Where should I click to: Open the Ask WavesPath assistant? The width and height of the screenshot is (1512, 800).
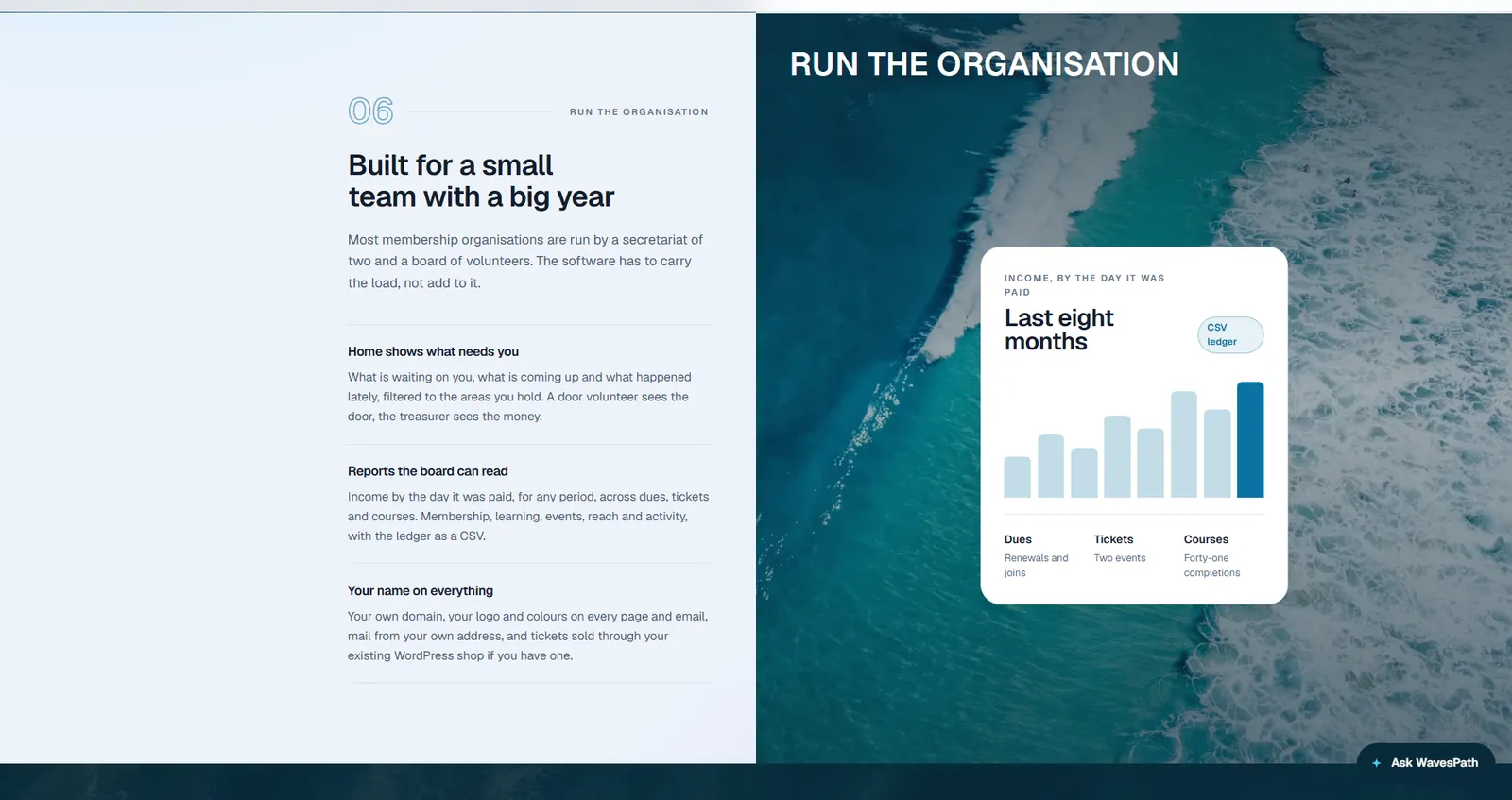(x=1426, y=762)
